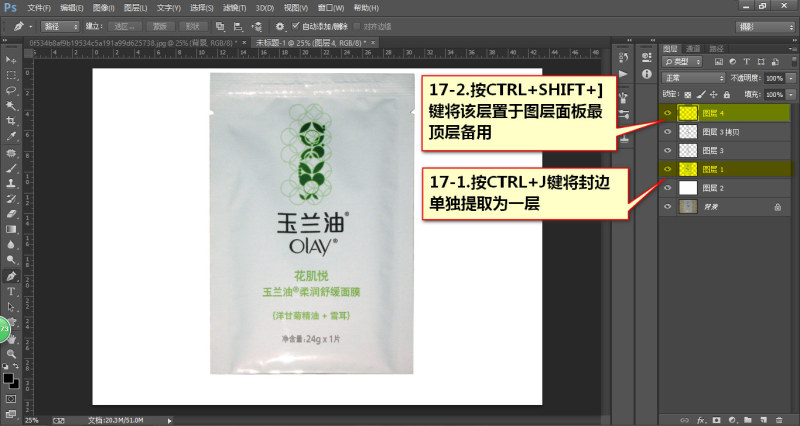Open Info panel icon

(x=647, y=74)
